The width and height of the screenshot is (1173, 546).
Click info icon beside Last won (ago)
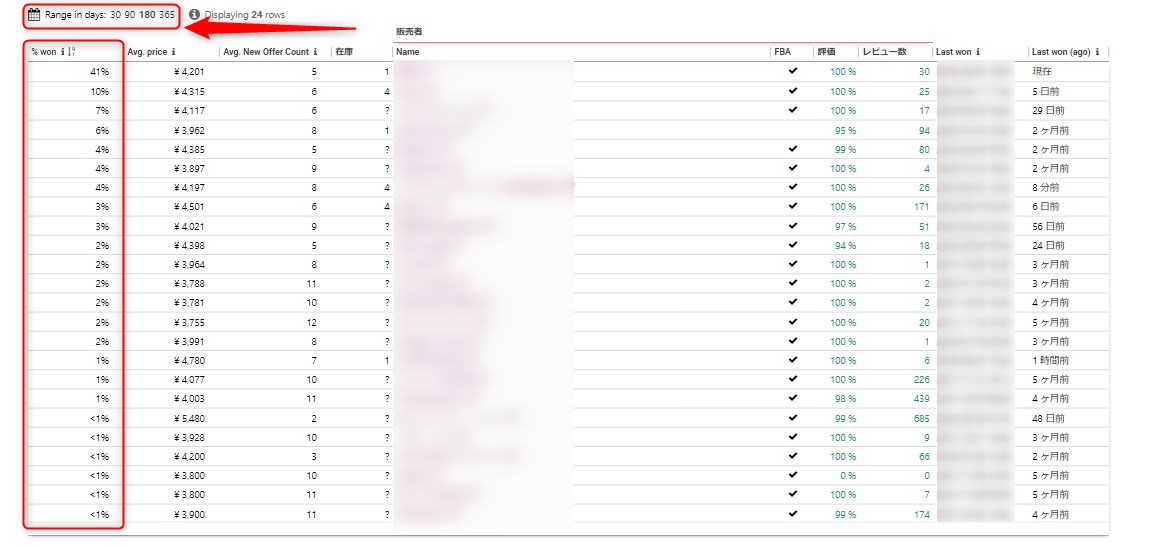point(1097,52)
